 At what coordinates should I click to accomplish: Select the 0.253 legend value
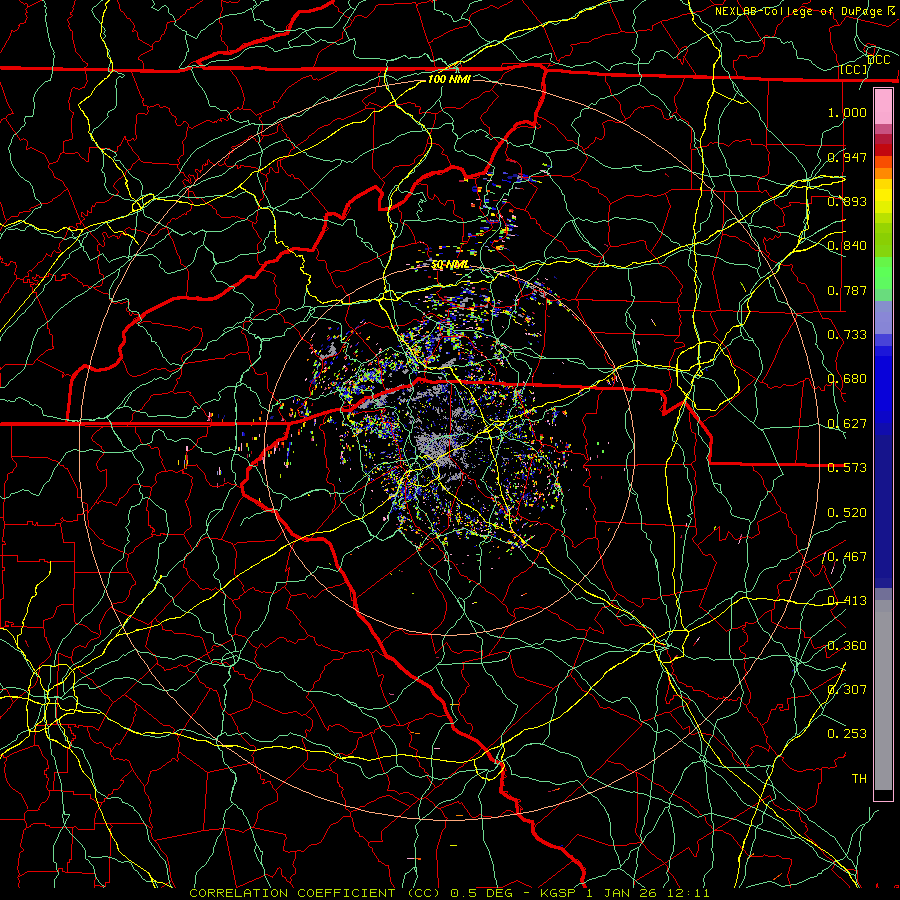click(847, 734)
